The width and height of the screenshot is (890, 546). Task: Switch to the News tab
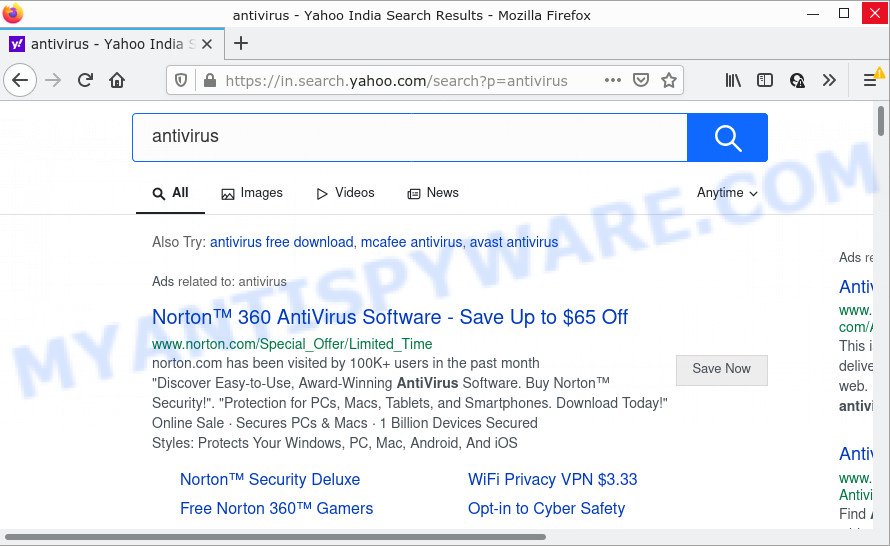(433, 194)
